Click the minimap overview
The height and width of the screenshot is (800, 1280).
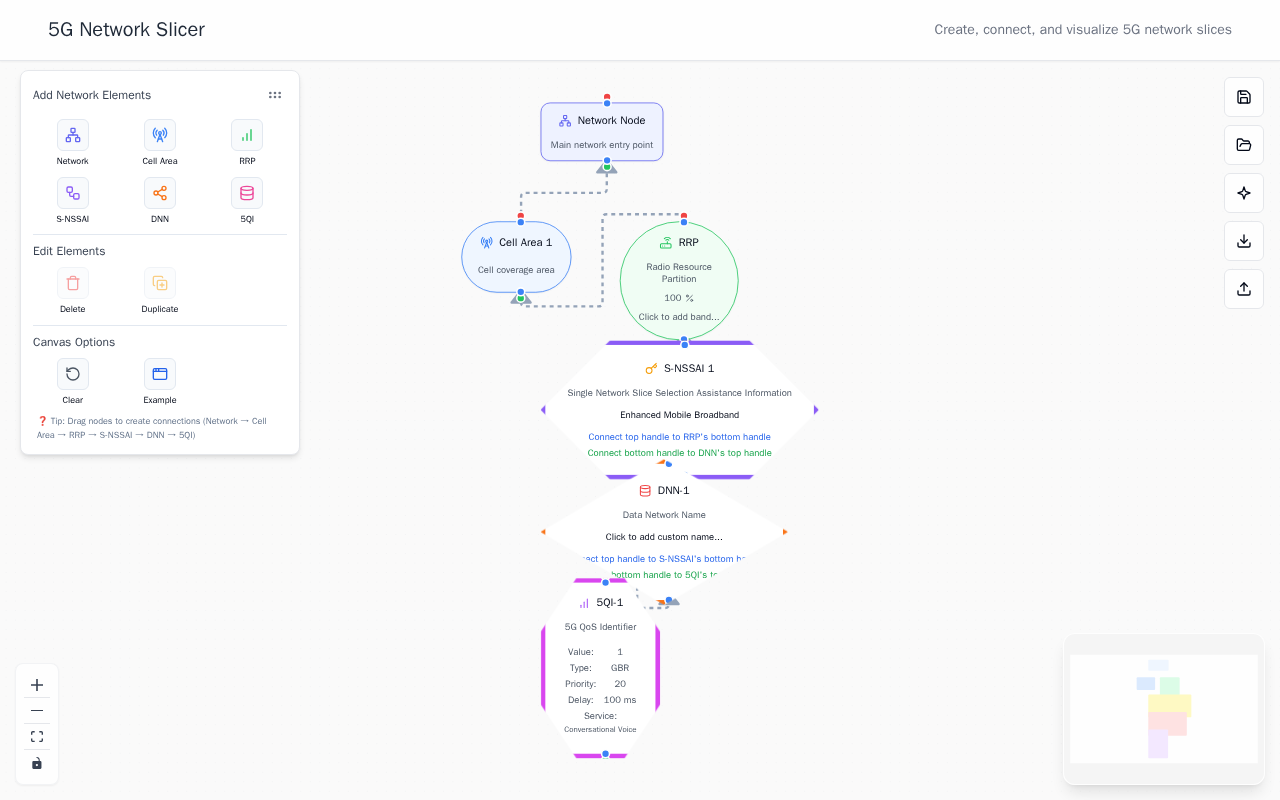click(x=1163, y=709)
